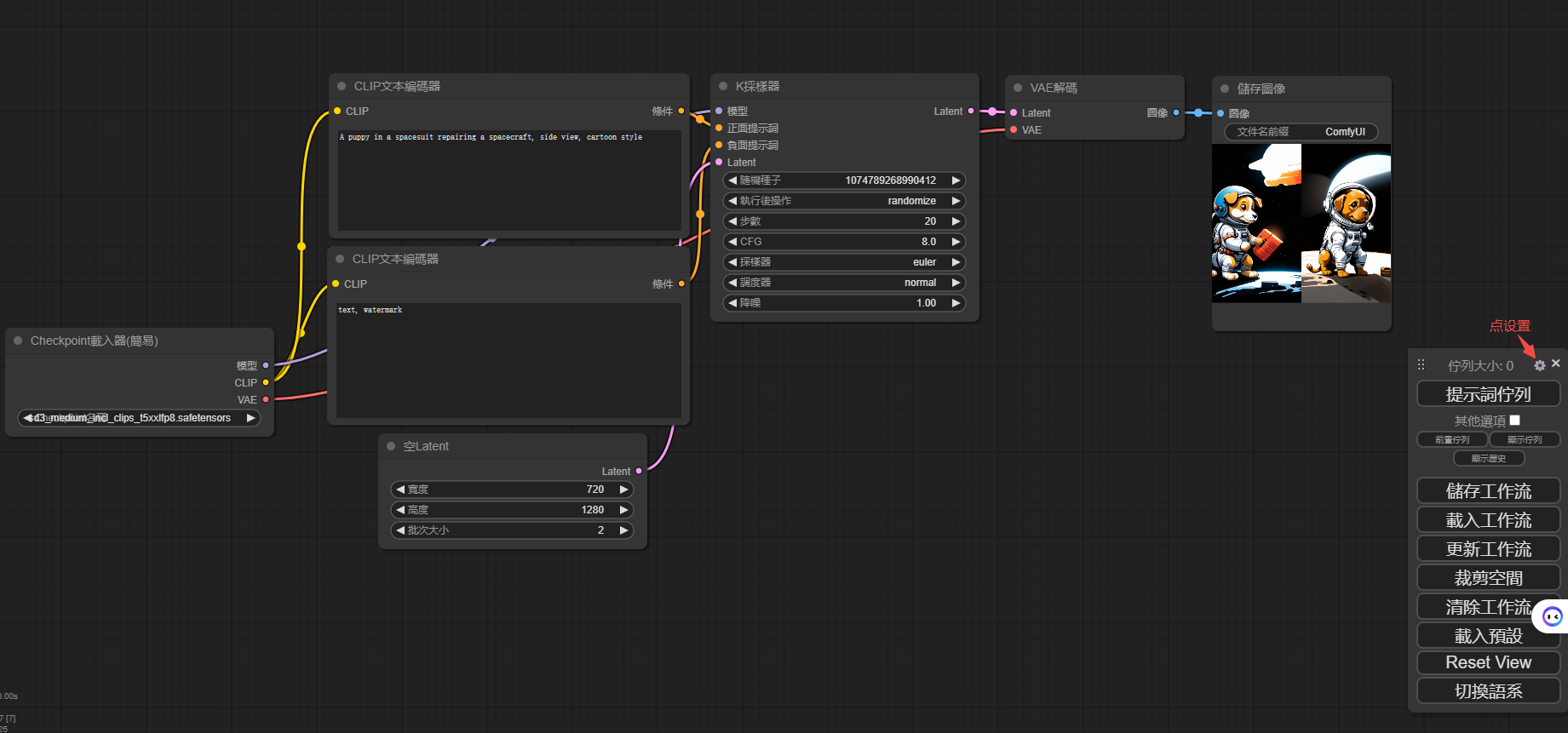The height and width of the screenshot is (733, 1568).
Task: Increase 步數 with its right arrow
Action: (956, 221)
